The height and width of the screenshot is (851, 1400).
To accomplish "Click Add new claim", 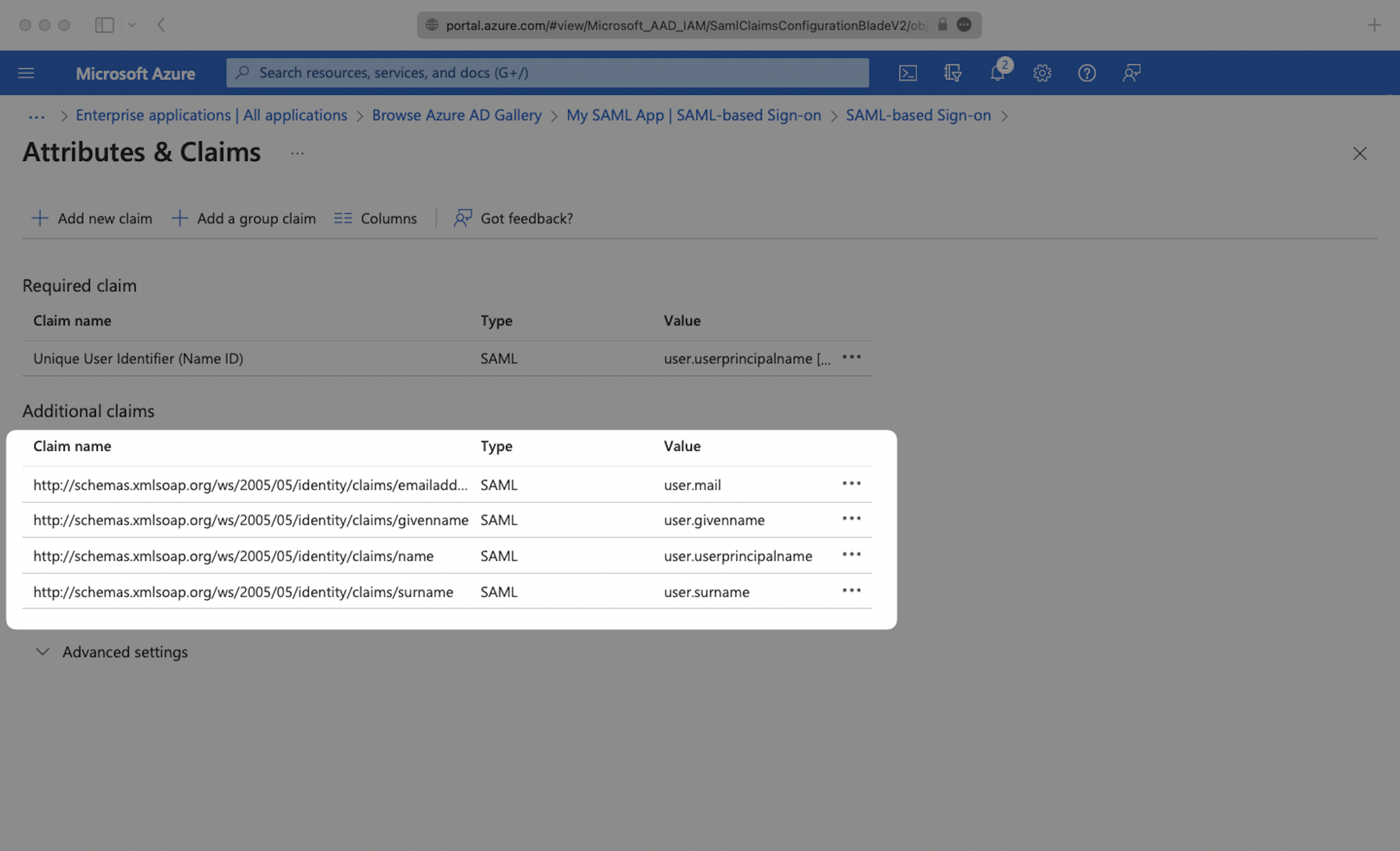I will click(92, 218).
